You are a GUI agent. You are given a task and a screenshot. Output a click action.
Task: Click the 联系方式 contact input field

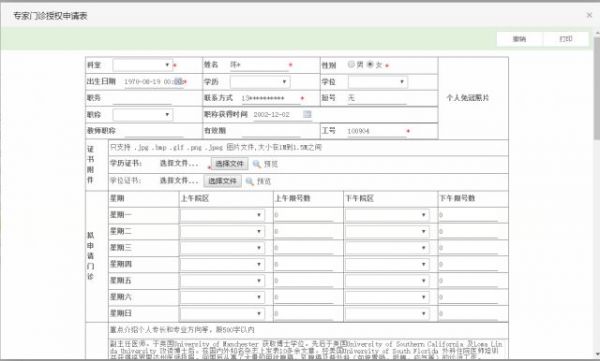tap(271, 98)
